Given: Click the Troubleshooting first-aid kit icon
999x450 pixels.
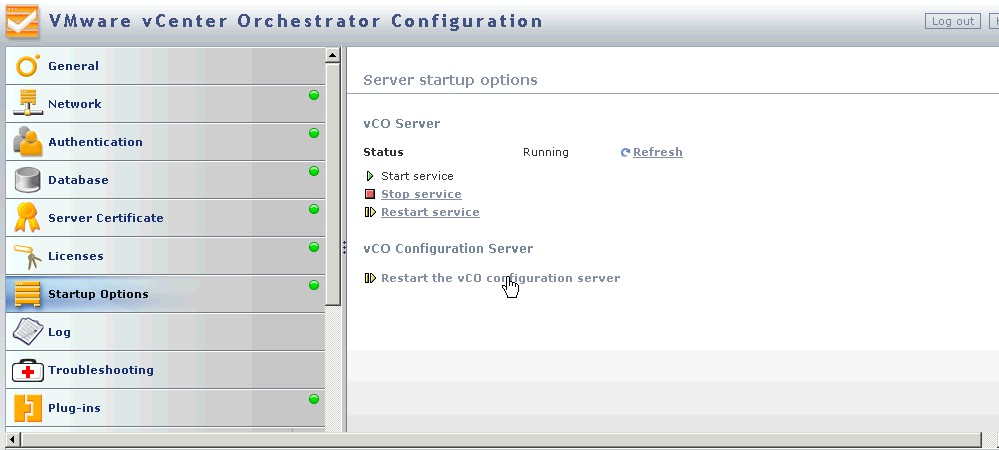Looking at the screenshot, I should click(x=27, y=370).
